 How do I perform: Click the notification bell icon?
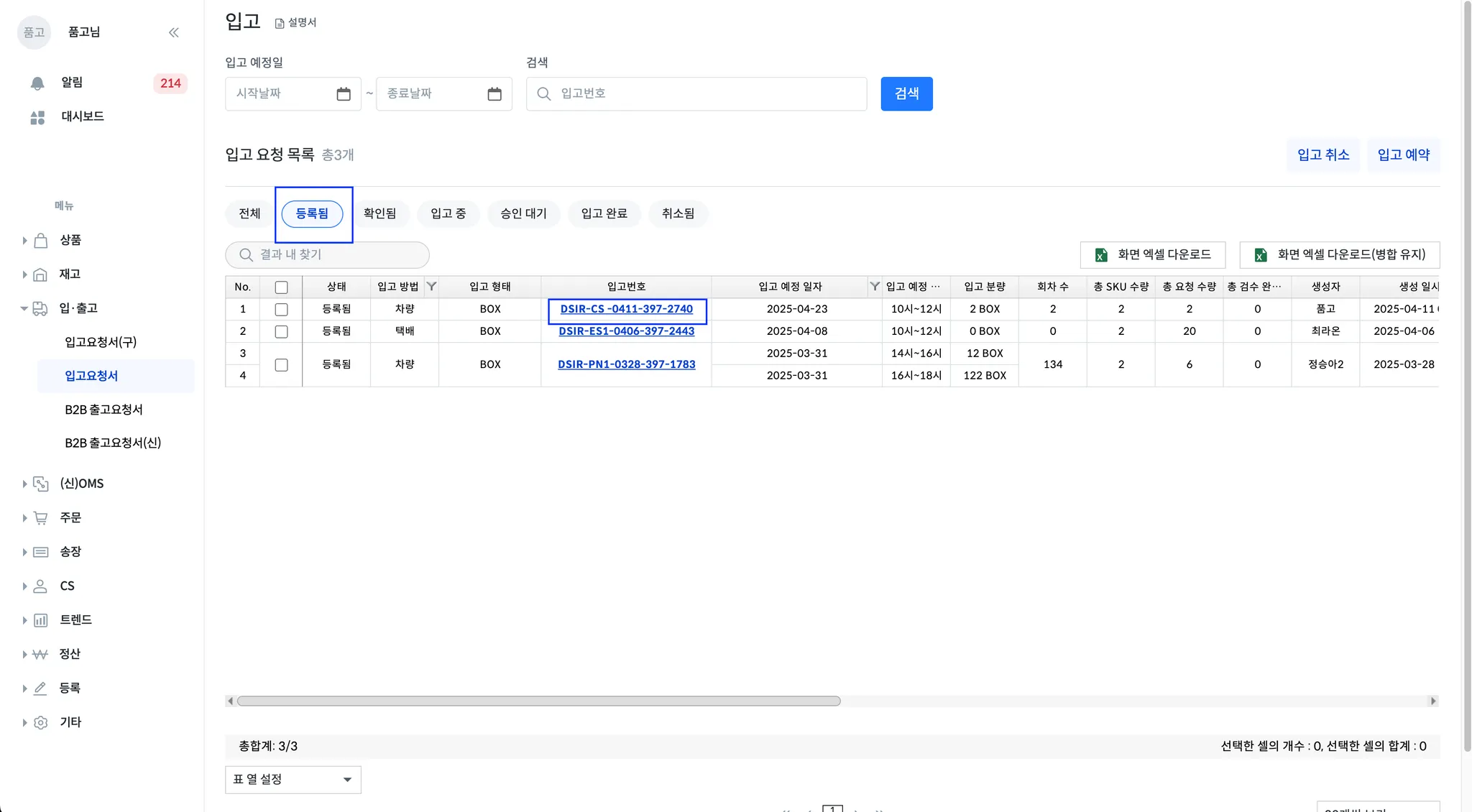tap(37, 83)
